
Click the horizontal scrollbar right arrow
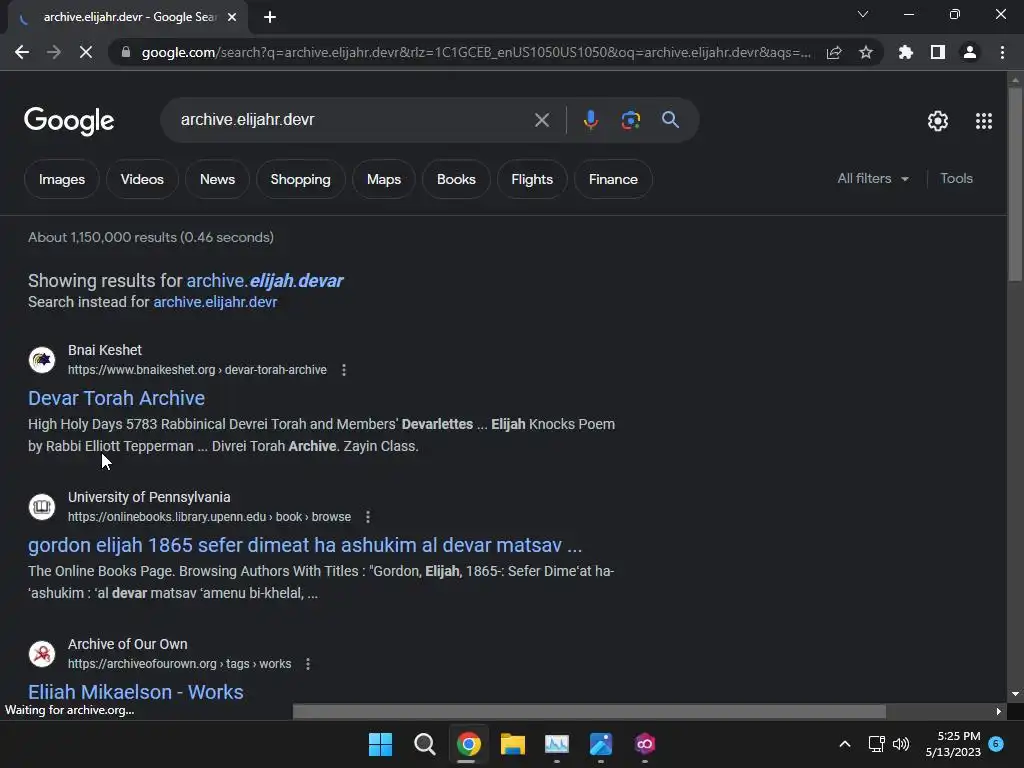click(999, 711)
